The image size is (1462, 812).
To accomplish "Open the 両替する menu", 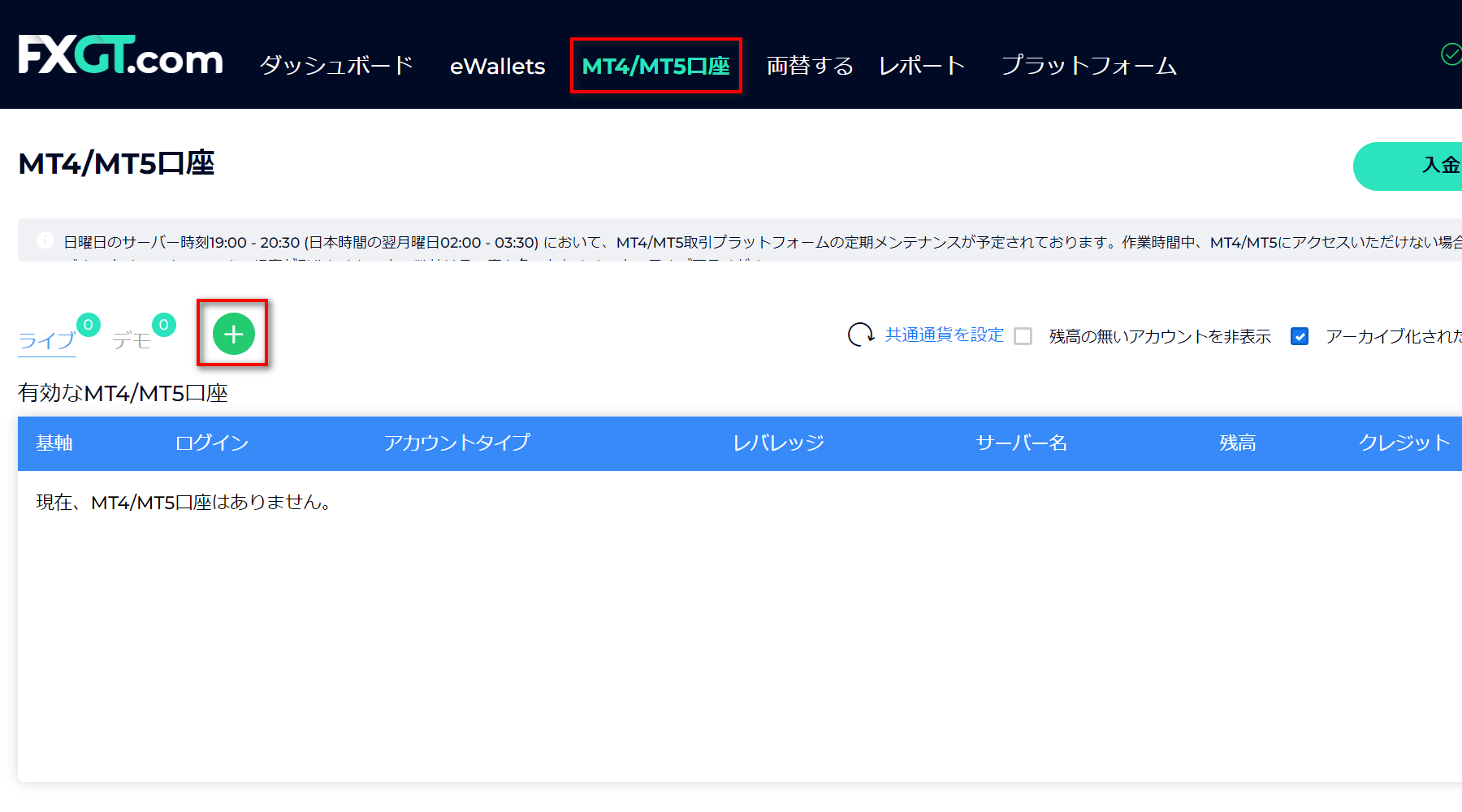I will (x=810, y=65).
